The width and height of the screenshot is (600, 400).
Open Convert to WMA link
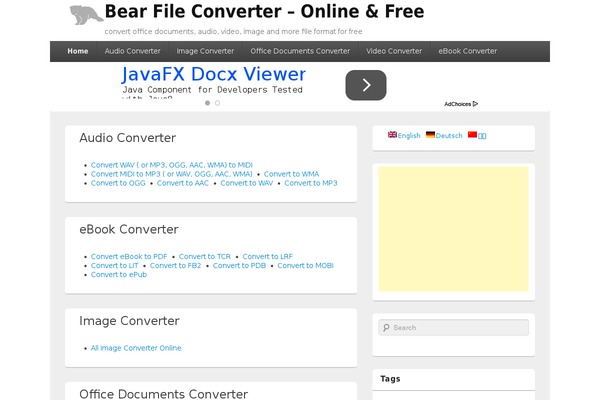pyautogui.click(x=291, y=174)
